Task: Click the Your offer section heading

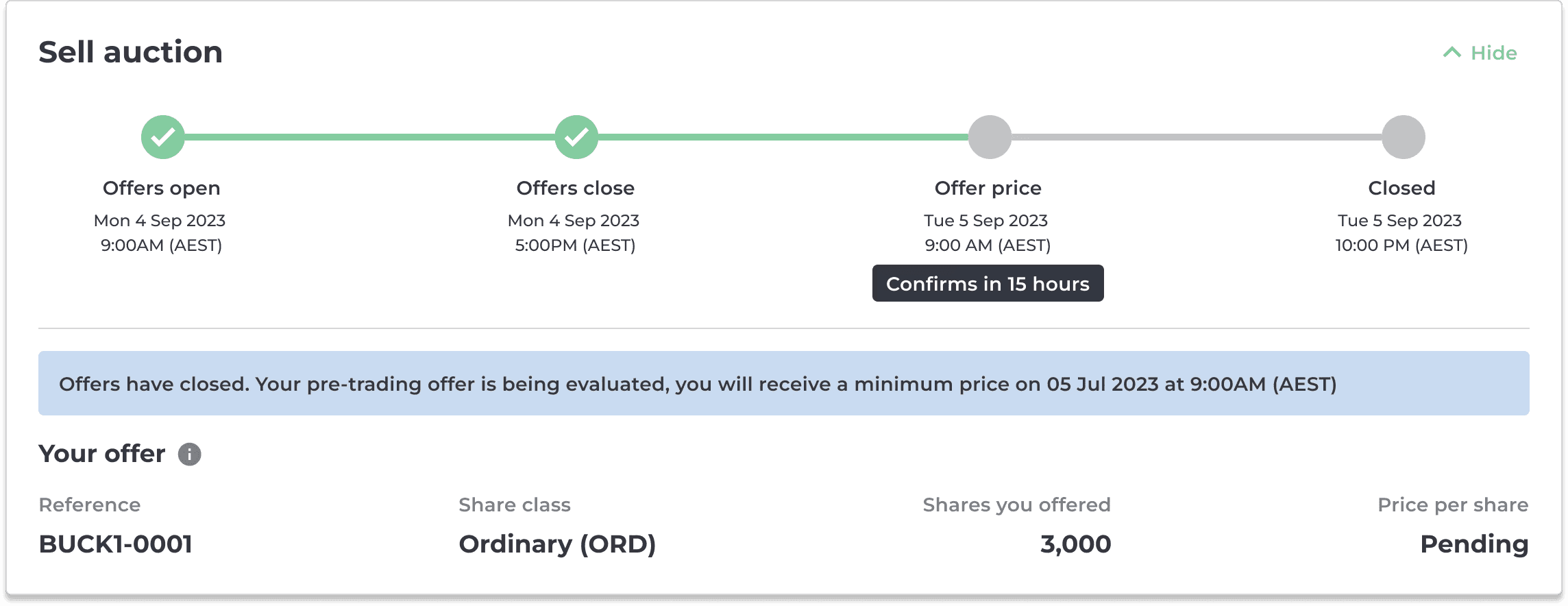Action: pos(102,454)
